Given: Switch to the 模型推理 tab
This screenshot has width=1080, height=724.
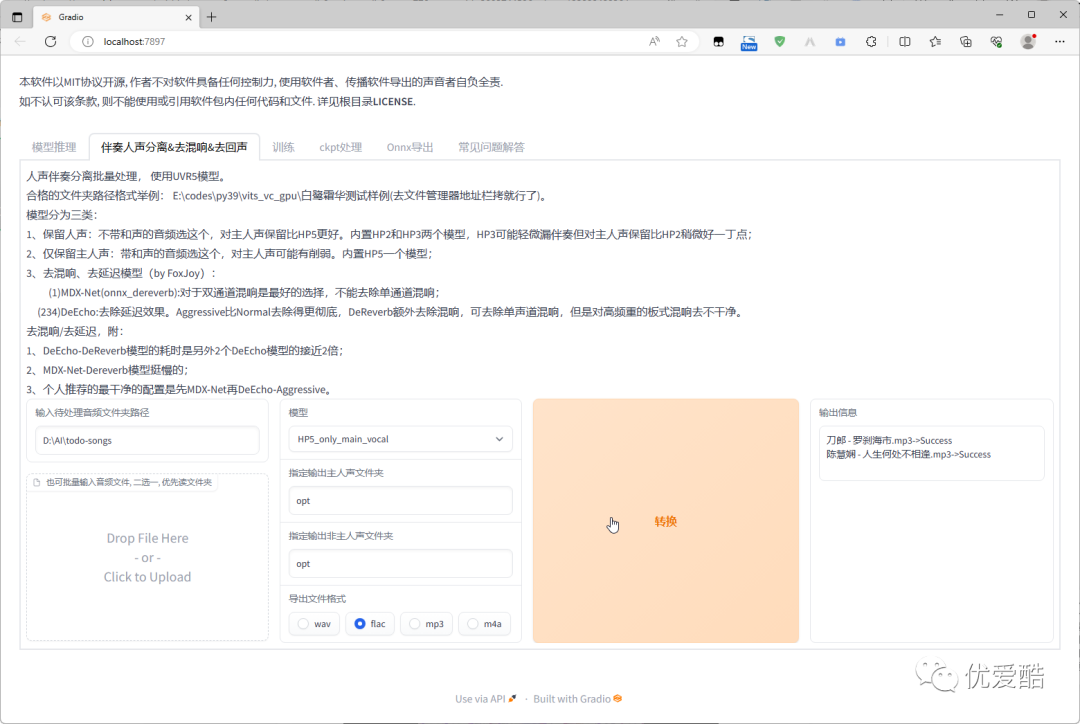Looking at the screenshot, I should [54, 146].
